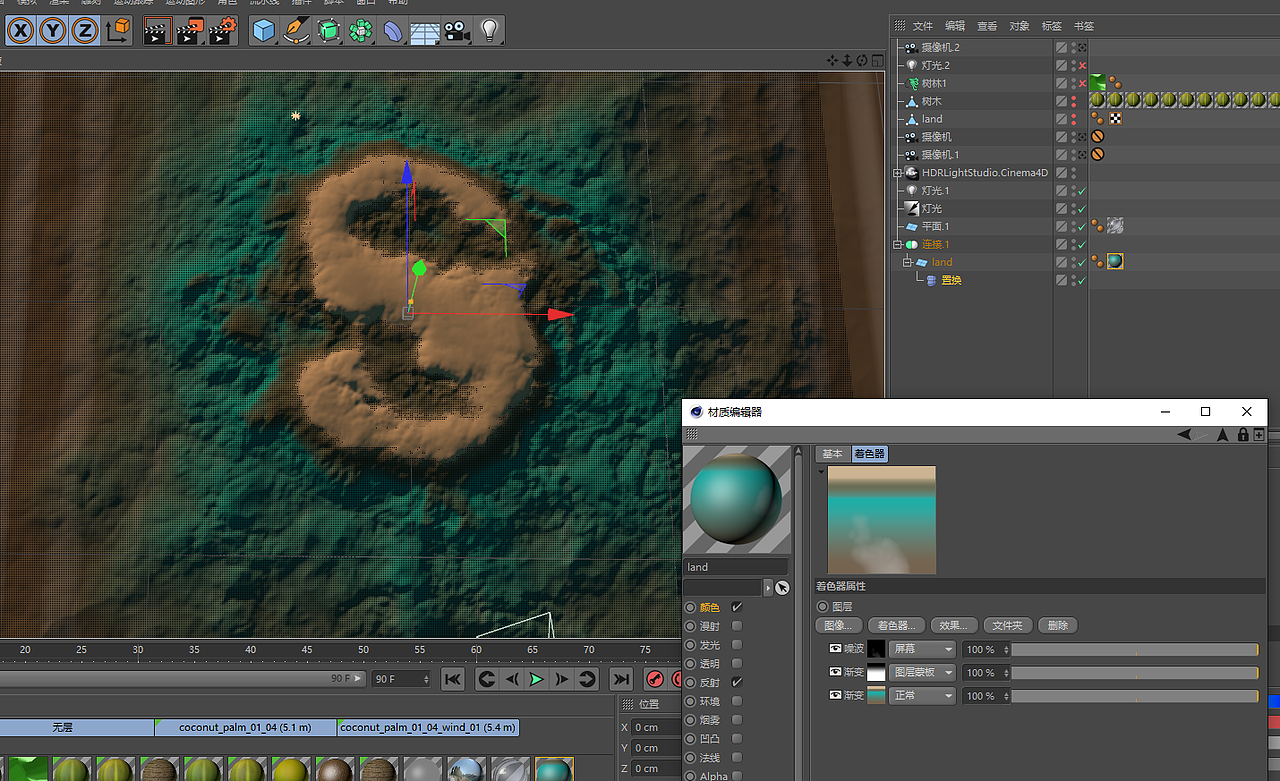Click the 着色器... button

pos(896,626)
